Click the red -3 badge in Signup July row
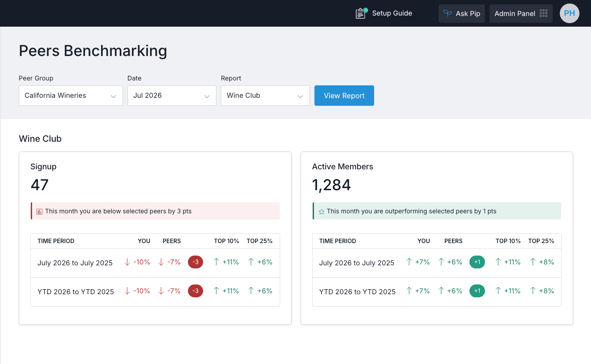The image size is (591, 364). (x=195, y=262)
